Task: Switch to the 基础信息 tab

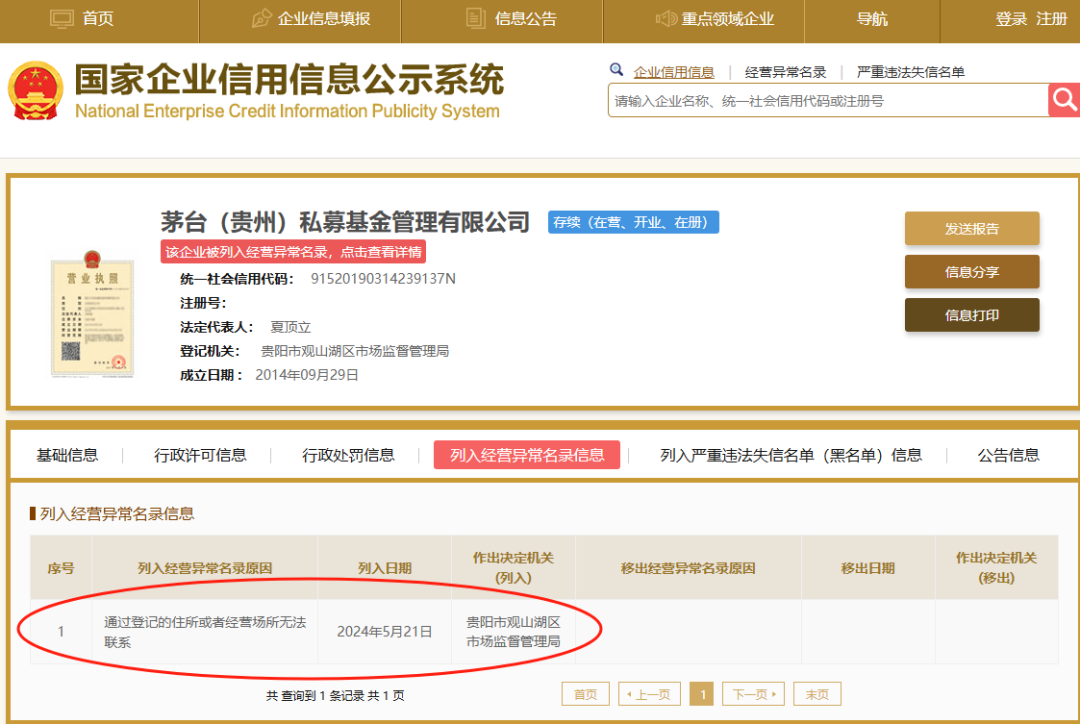Action: pos(66,454)
